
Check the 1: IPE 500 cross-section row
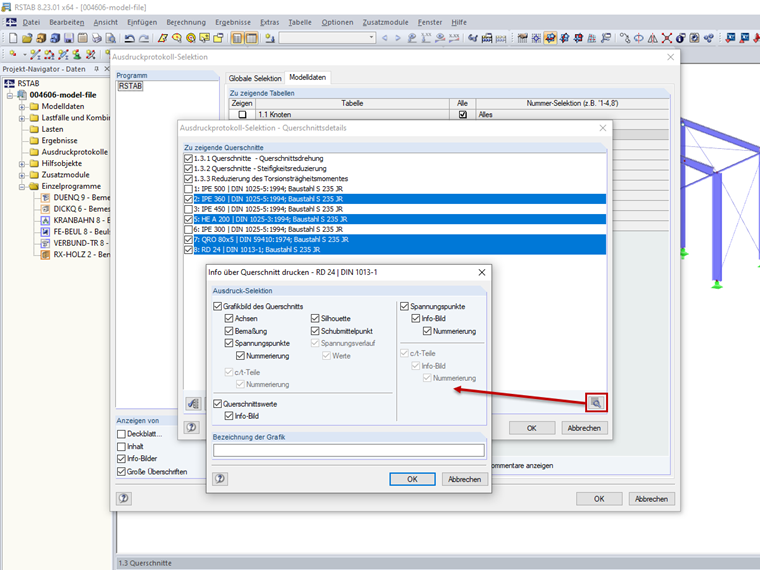(188, 189)
